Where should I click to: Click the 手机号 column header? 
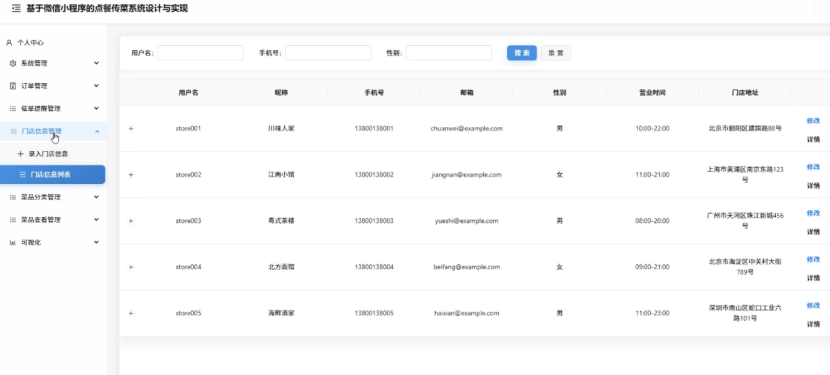[374, 93]
